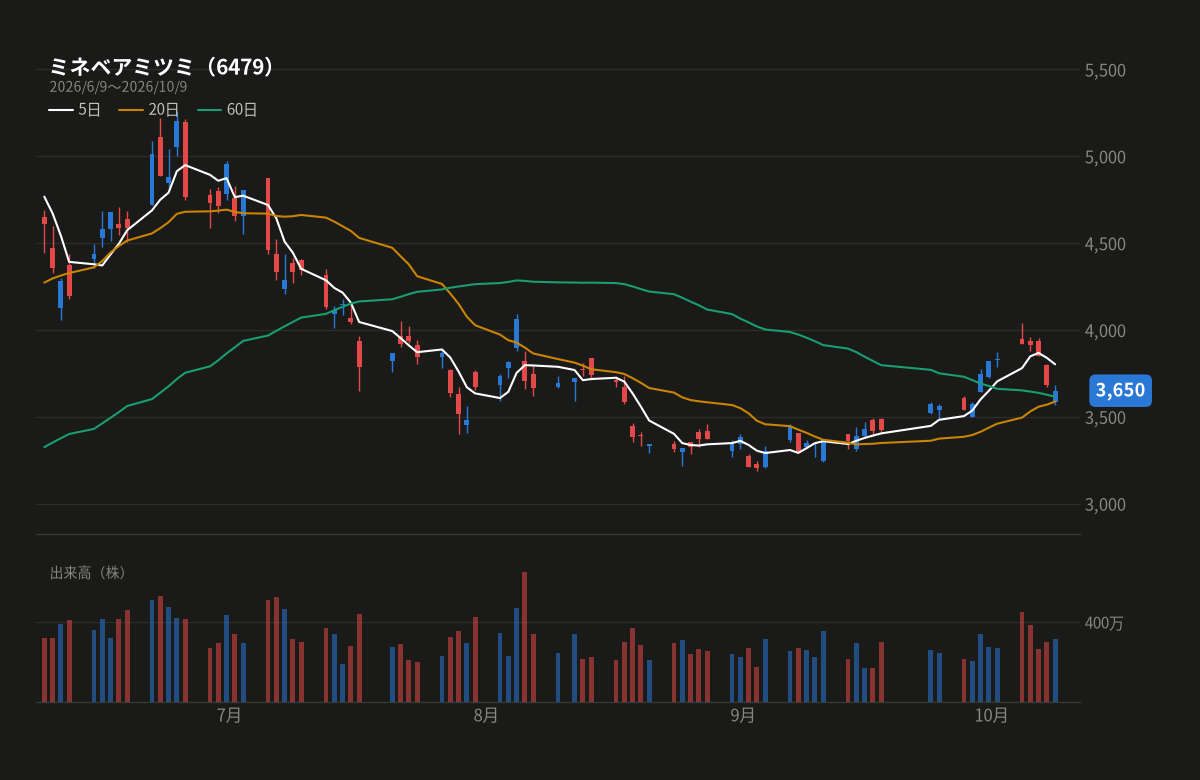The image size is (1200, 780).
Task: Click the current price badge 3,650
Action: pos(1120,390)
